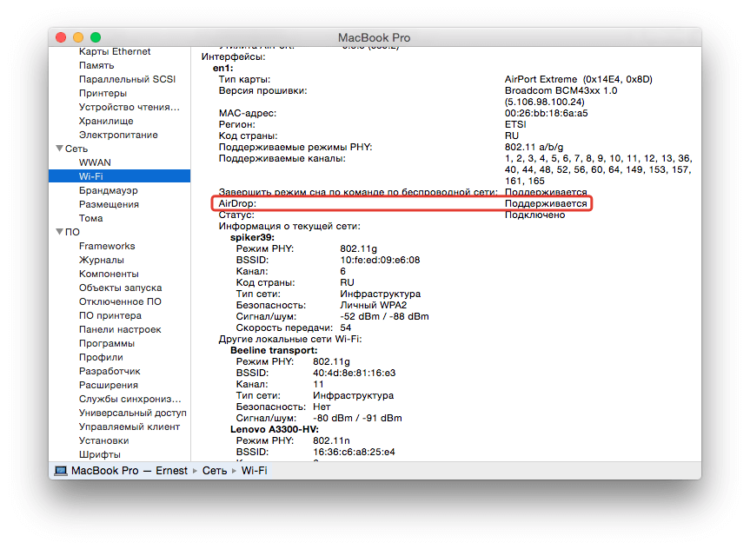Screen dimensions: 750x549
Task: Collapse the Сеть section triangle
Action: pos(59,149)
